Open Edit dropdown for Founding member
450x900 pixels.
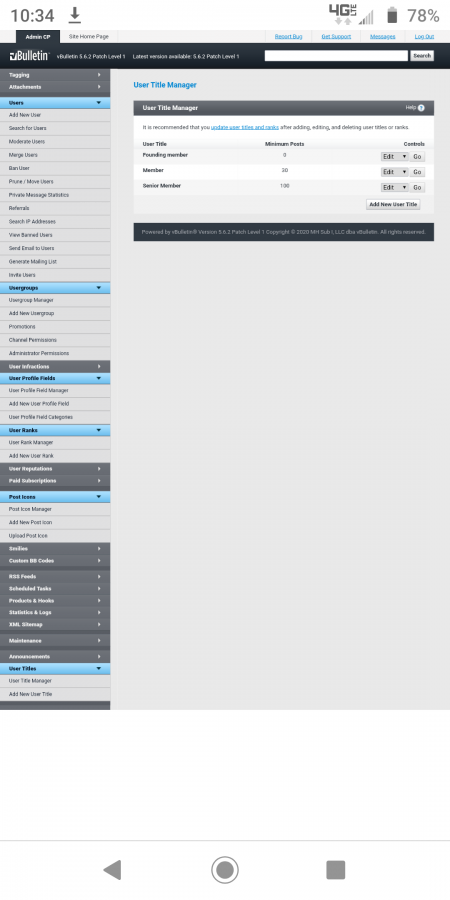point(394,156)
